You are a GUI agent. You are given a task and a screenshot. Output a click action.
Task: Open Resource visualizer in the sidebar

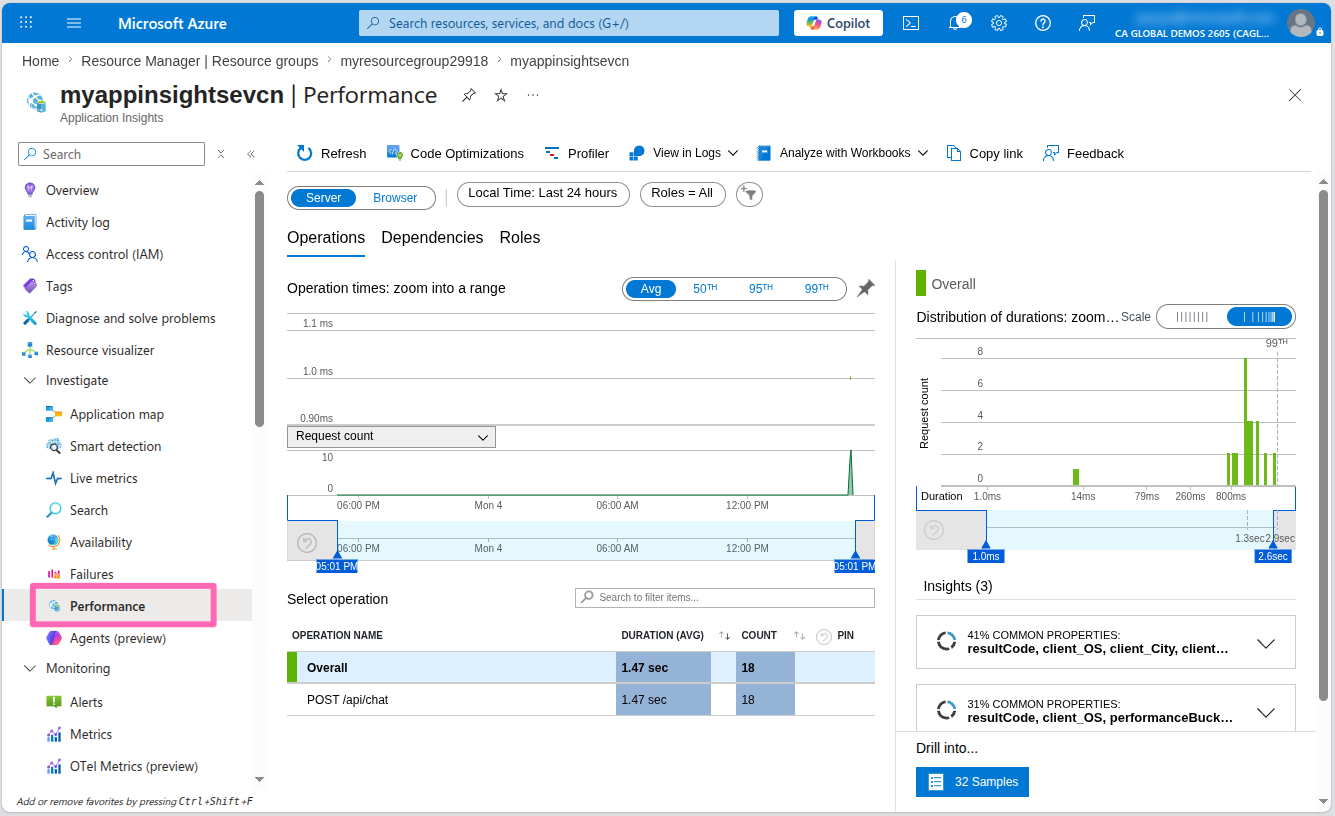click(x=100, y=350)
